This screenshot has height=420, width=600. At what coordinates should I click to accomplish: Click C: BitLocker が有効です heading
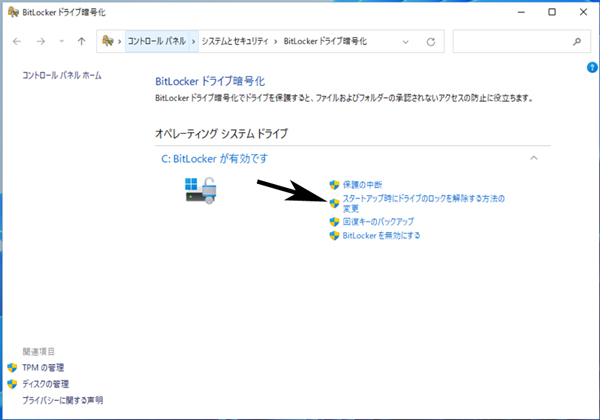[214, 159]
